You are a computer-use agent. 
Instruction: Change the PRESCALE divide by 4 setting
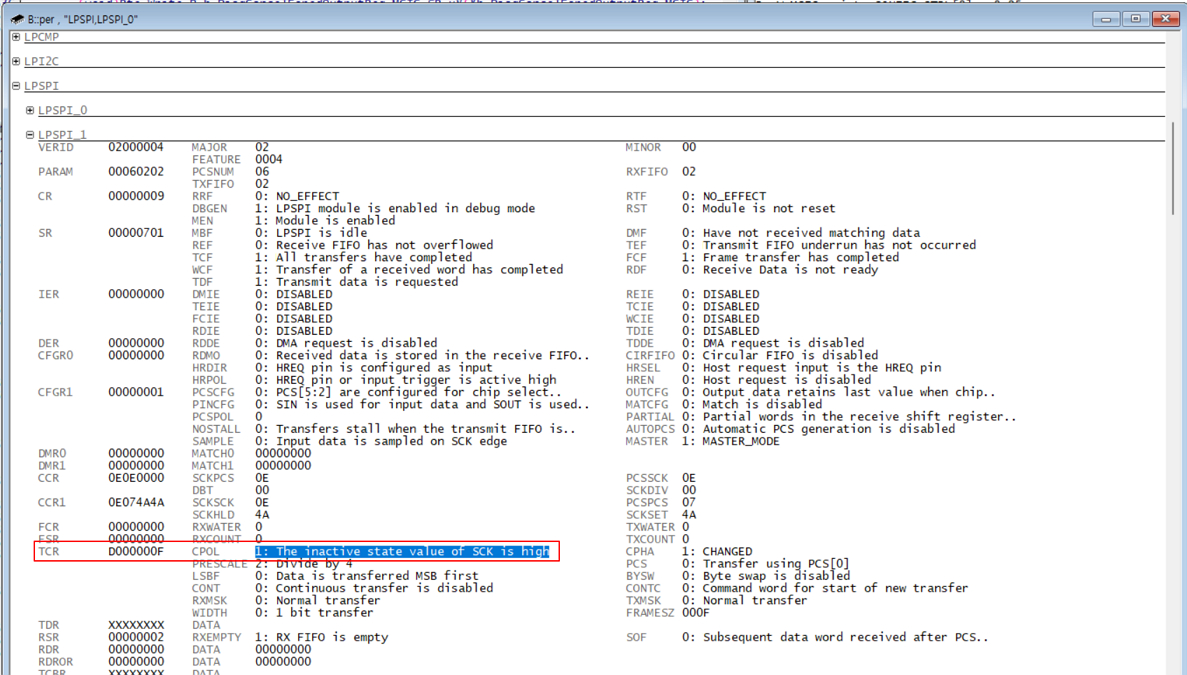(x=300, y=563)
